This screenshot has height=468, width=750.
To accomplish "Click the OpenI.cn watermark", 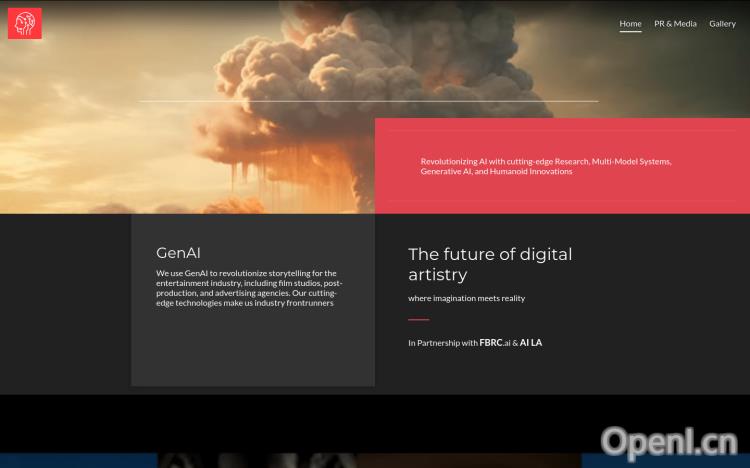I will pos(670,440).
